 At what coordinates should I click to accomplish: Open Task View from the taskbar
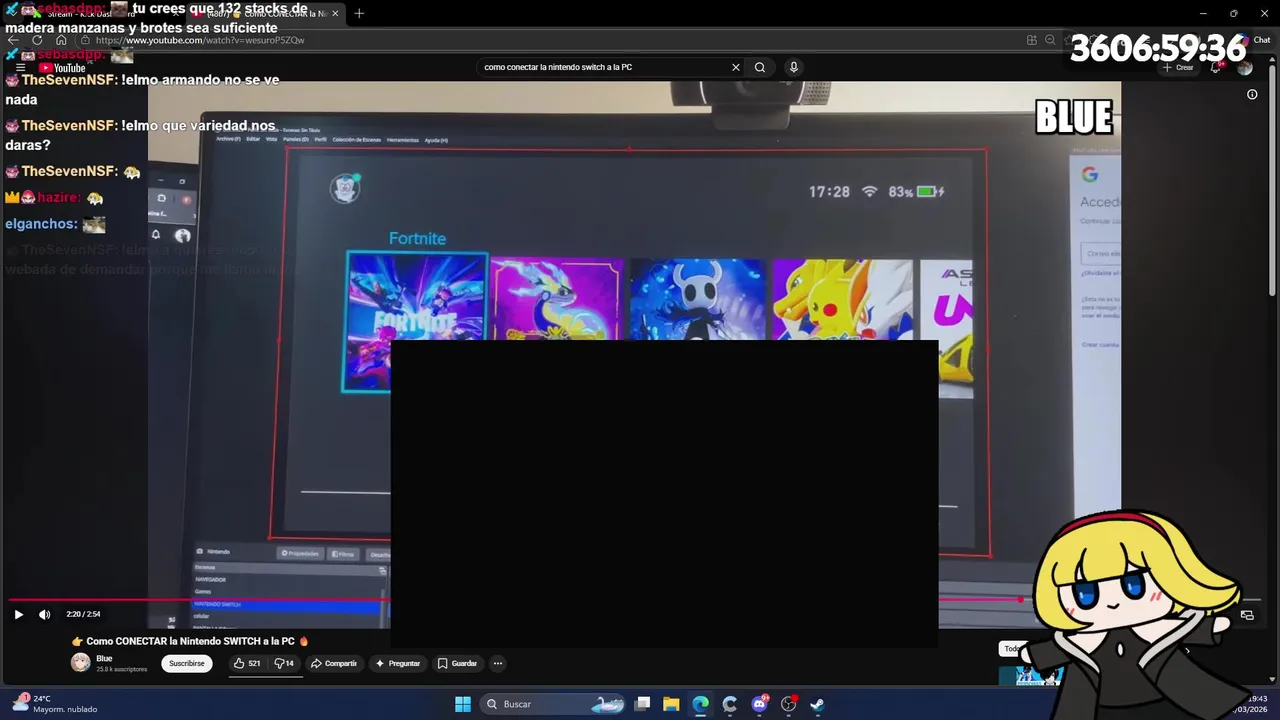(x=643, y=704)
